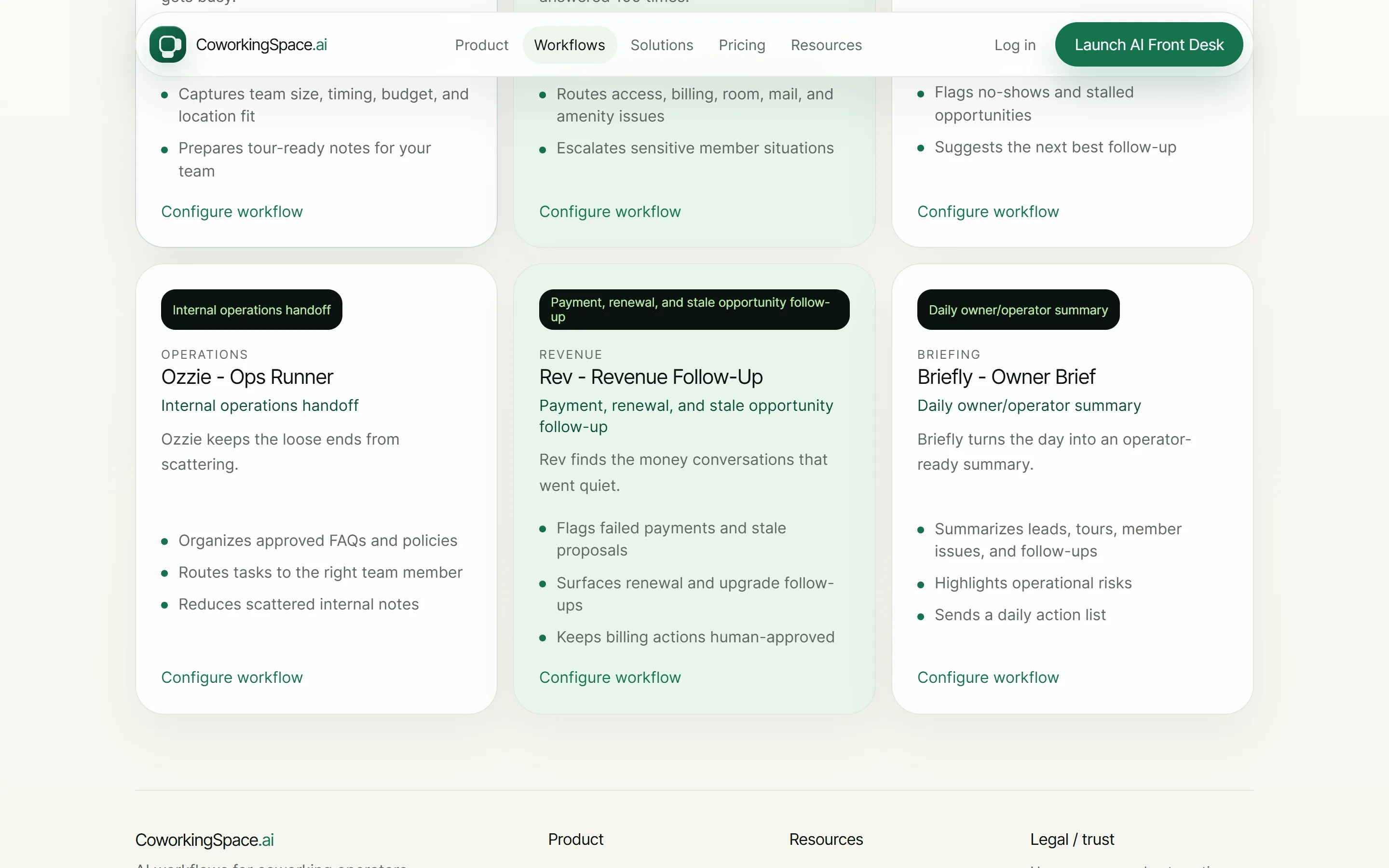Viewport: 1389px width, 868px height.
Task: Configure workflow for the tour-ready notes card
Action: (232, 212)
